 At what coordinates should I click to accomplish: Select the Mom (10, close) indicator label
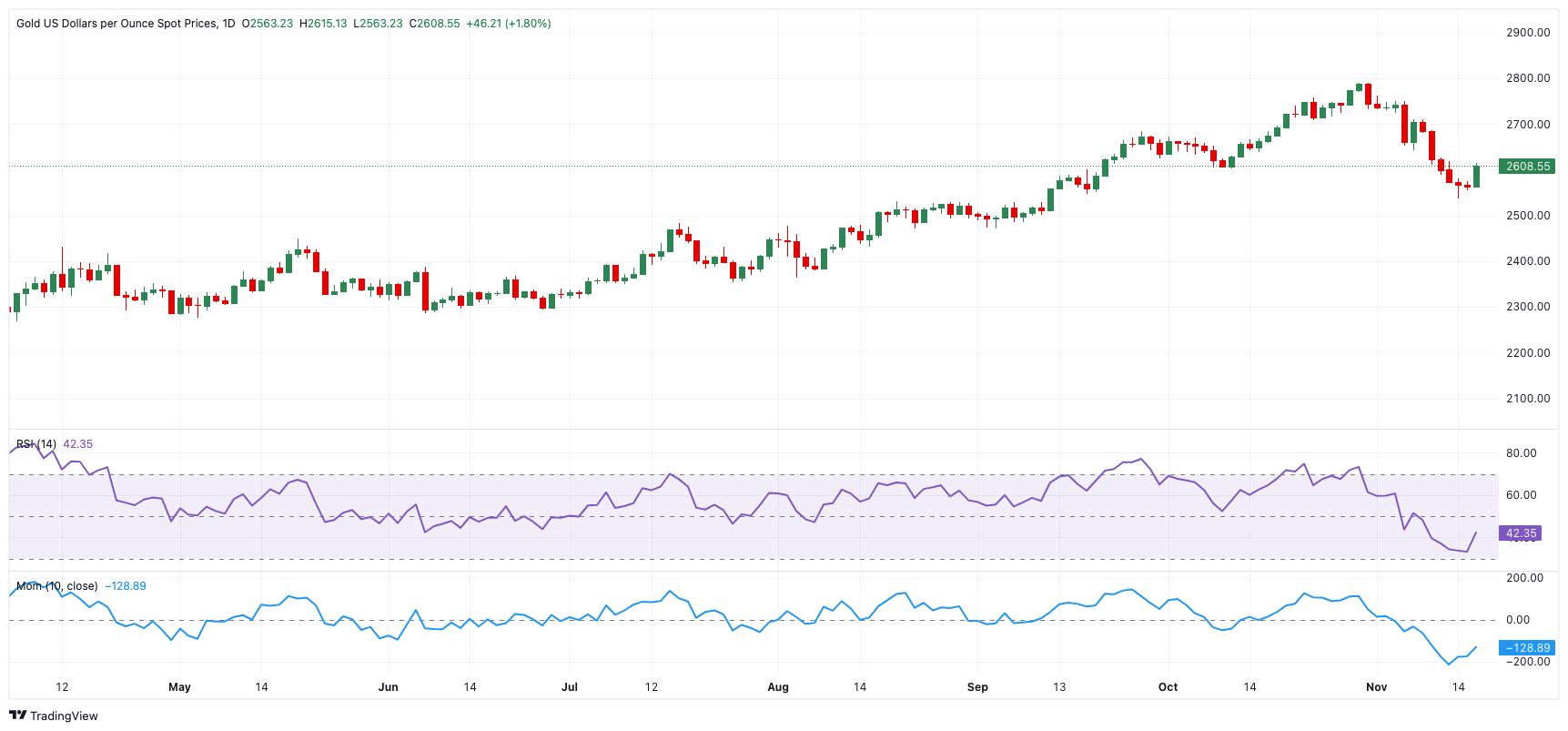(56, 586)
